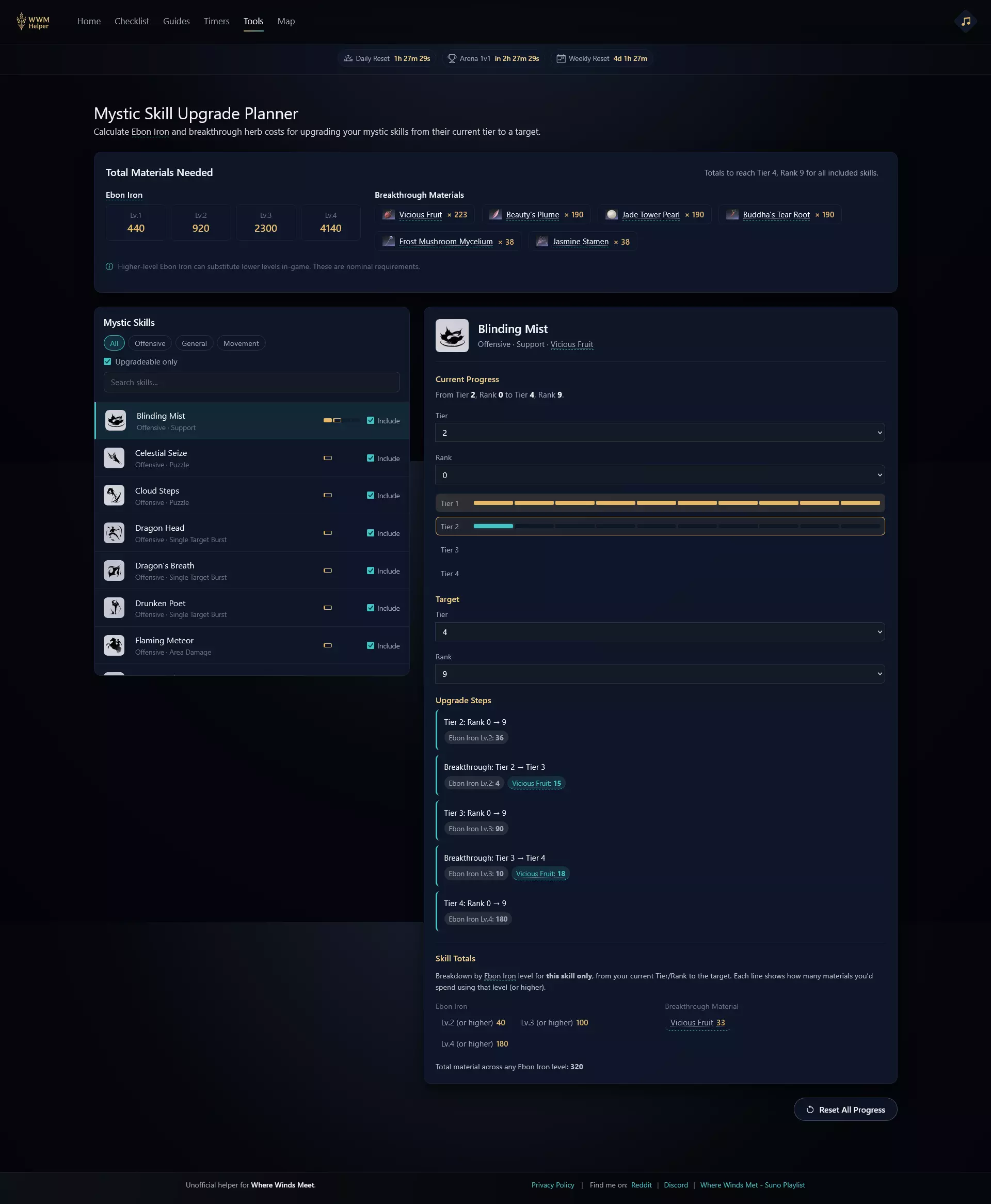991x1204 pixels.
Task: Open the target Rank dropdown
Action: [x=659, y=674]
